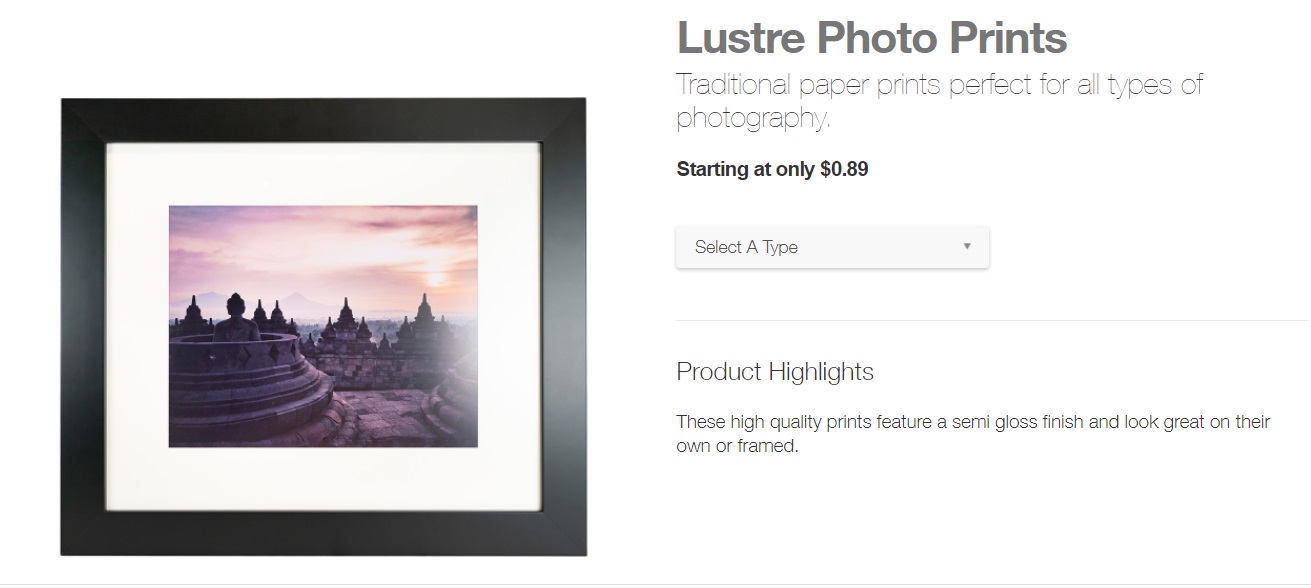Click the dropdown arrow beside Select A Type

point(966,246)
